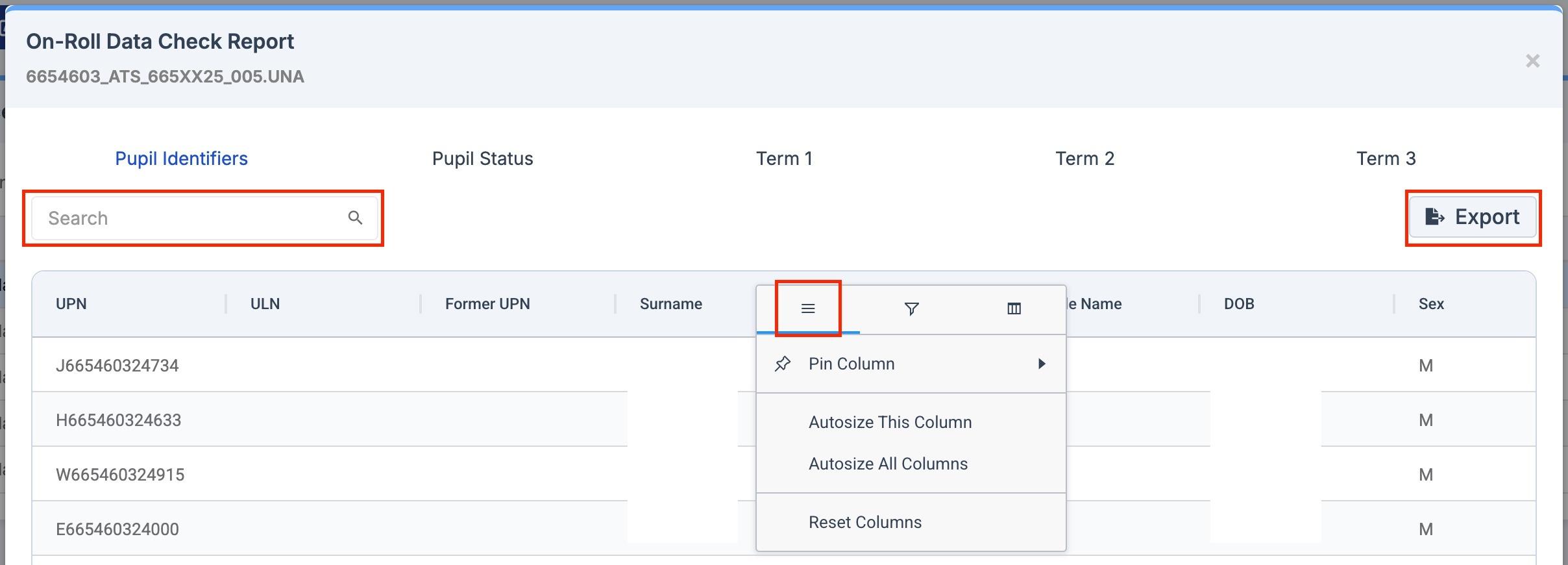Close the On-Roll Data Check Report dialog
The image size is (1568, 565).
pyautogui.click(x=1532, y=61)
